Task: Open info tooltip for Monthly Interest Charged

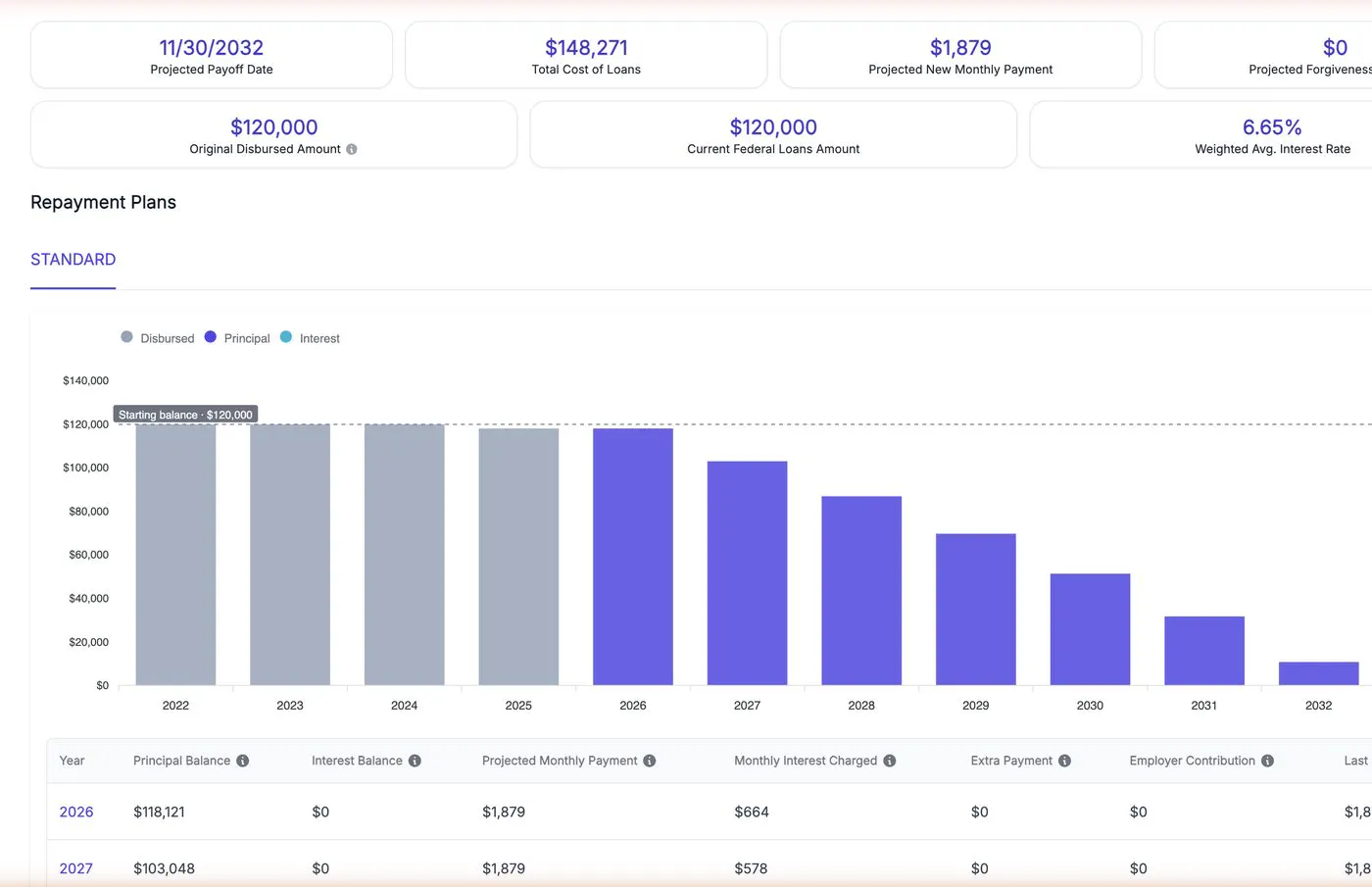Action: click(x=890, y=761)
